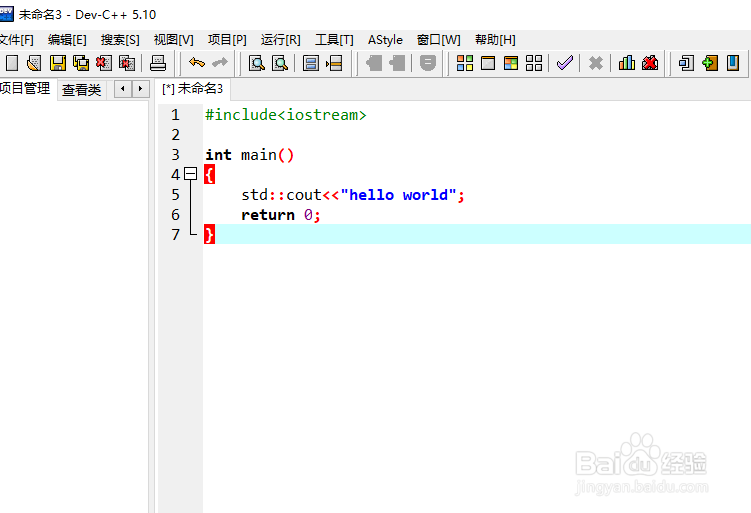Click line number 5 in the gutter
The image size is (751, 513).
pos(175,195)
